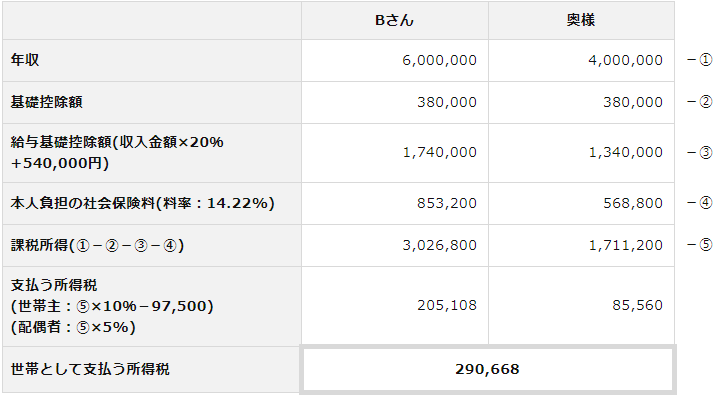Click the 奥様 column header
The image size is (727, 396).
(x=581, y=20)
